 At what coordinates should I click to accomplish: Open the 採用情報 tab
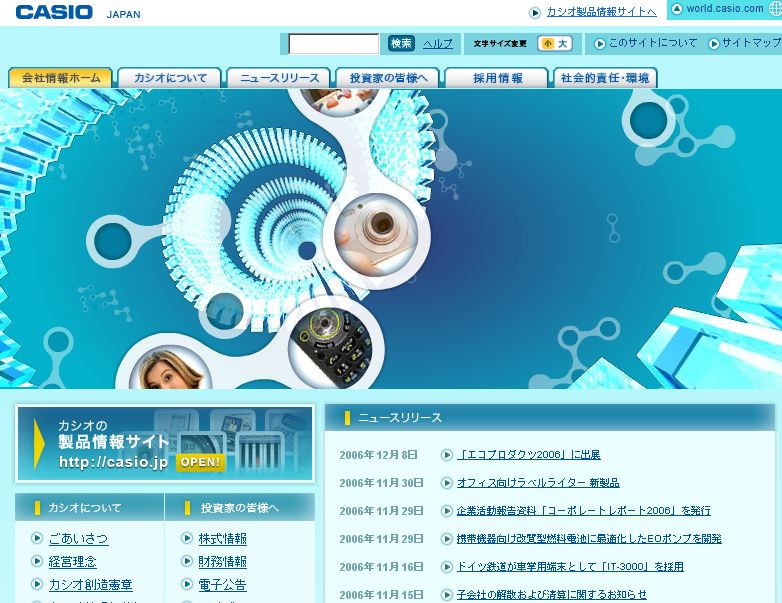coord(497,78)
